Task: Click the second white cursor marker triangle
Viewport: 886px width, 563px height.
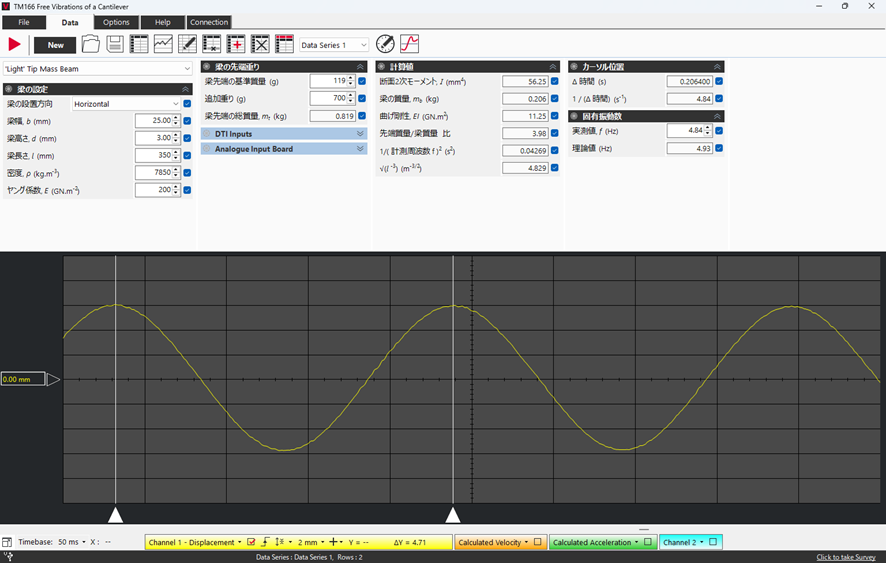Action: [x=453, y=514]
